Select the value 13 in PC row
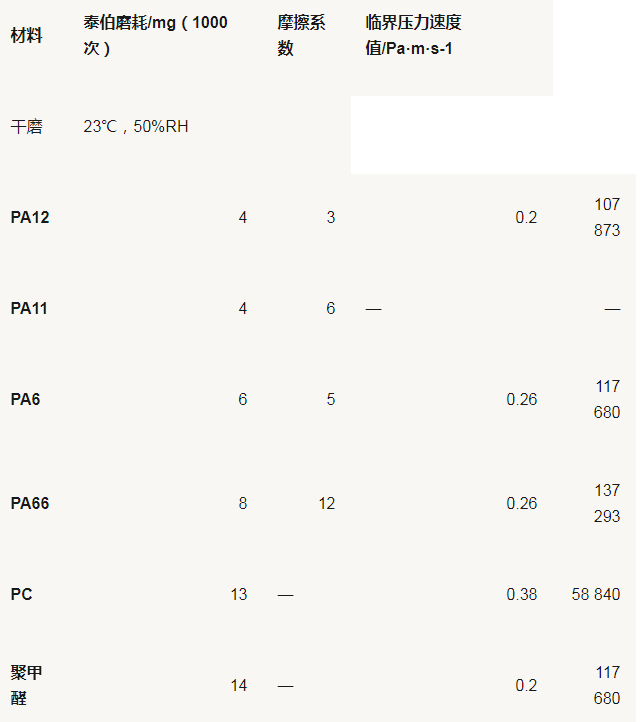 tap(238, 594)
